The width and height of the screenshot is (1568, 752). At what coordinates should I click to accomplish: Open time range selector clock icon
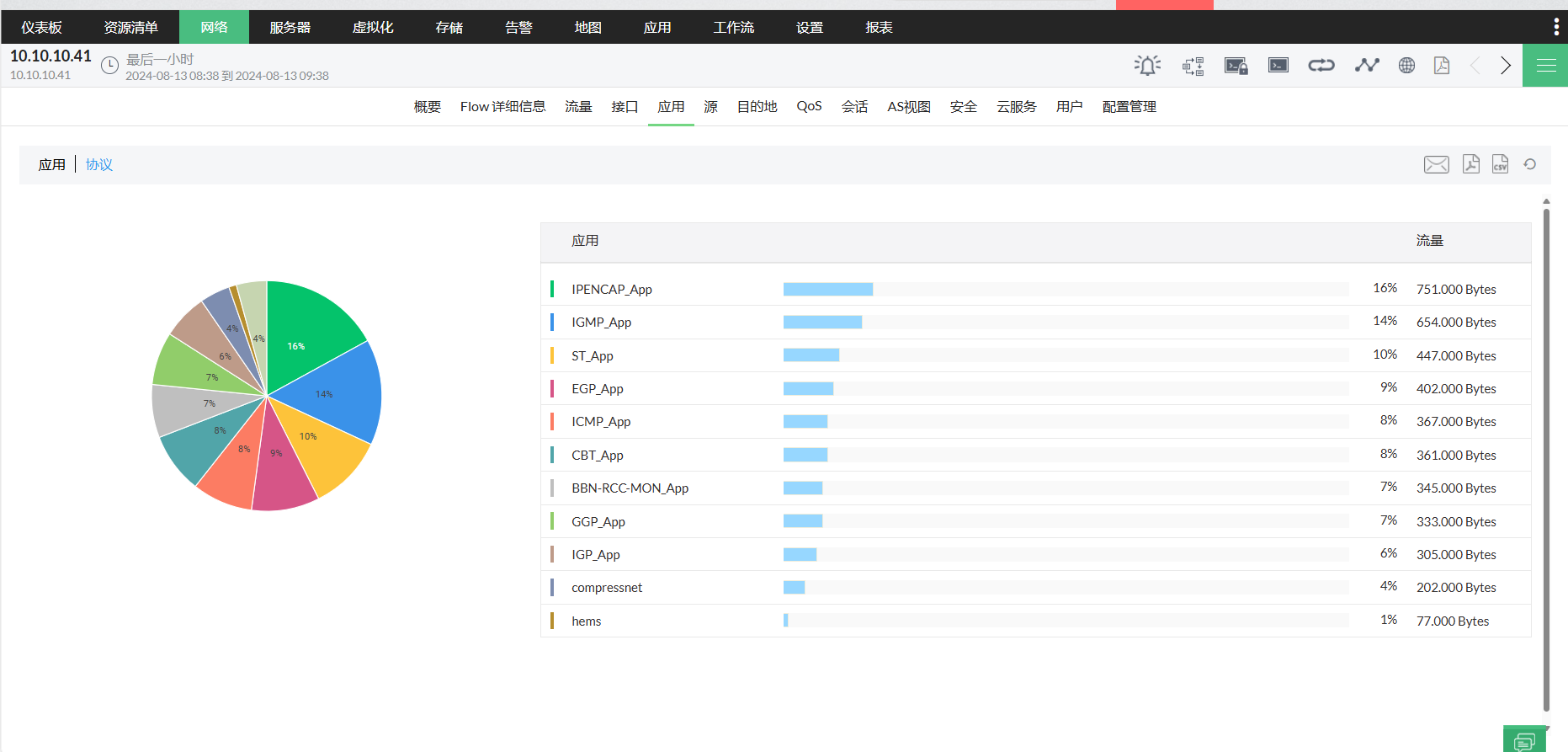click(x=109, y=66)
